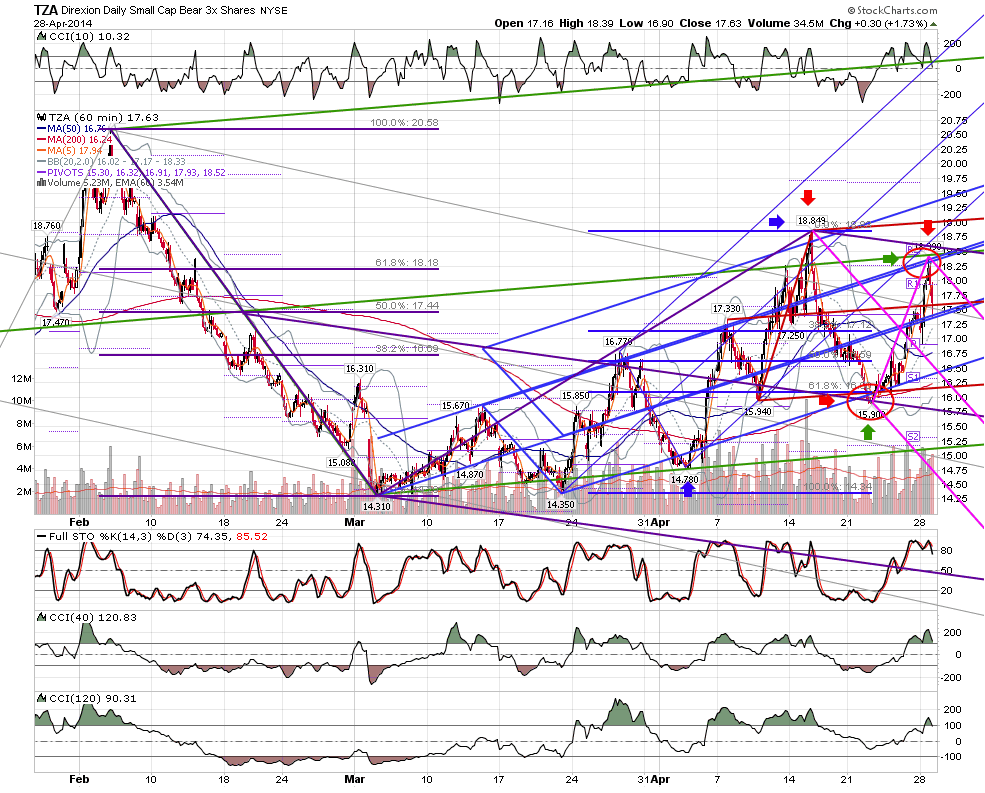Image resolution: width=985 pixels, height=793 pixels.
Task: Click the 16.770 price label
Action: [618, 342]
